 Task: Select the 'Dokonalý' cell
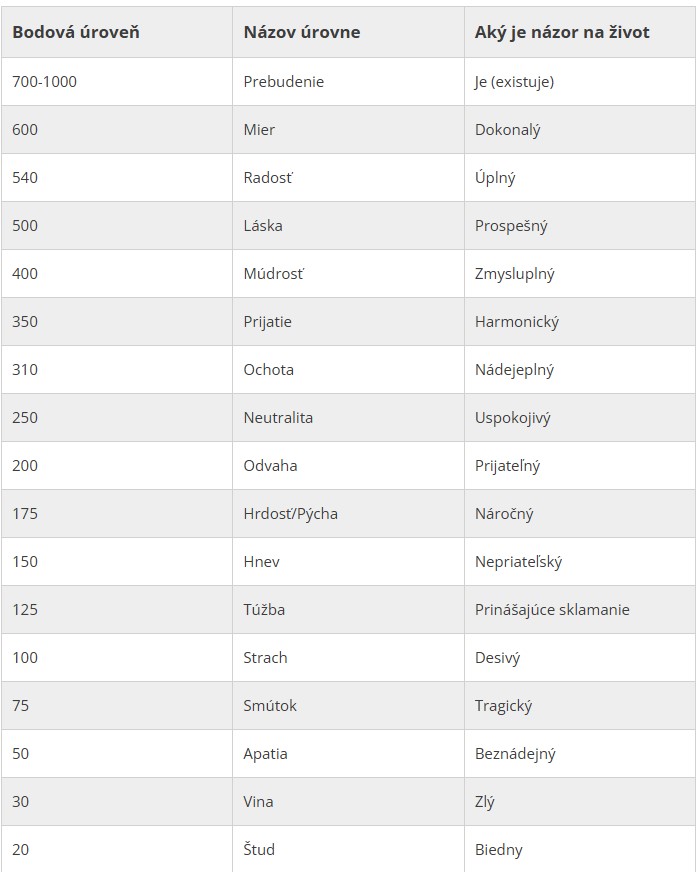click(x=580, y=130)
